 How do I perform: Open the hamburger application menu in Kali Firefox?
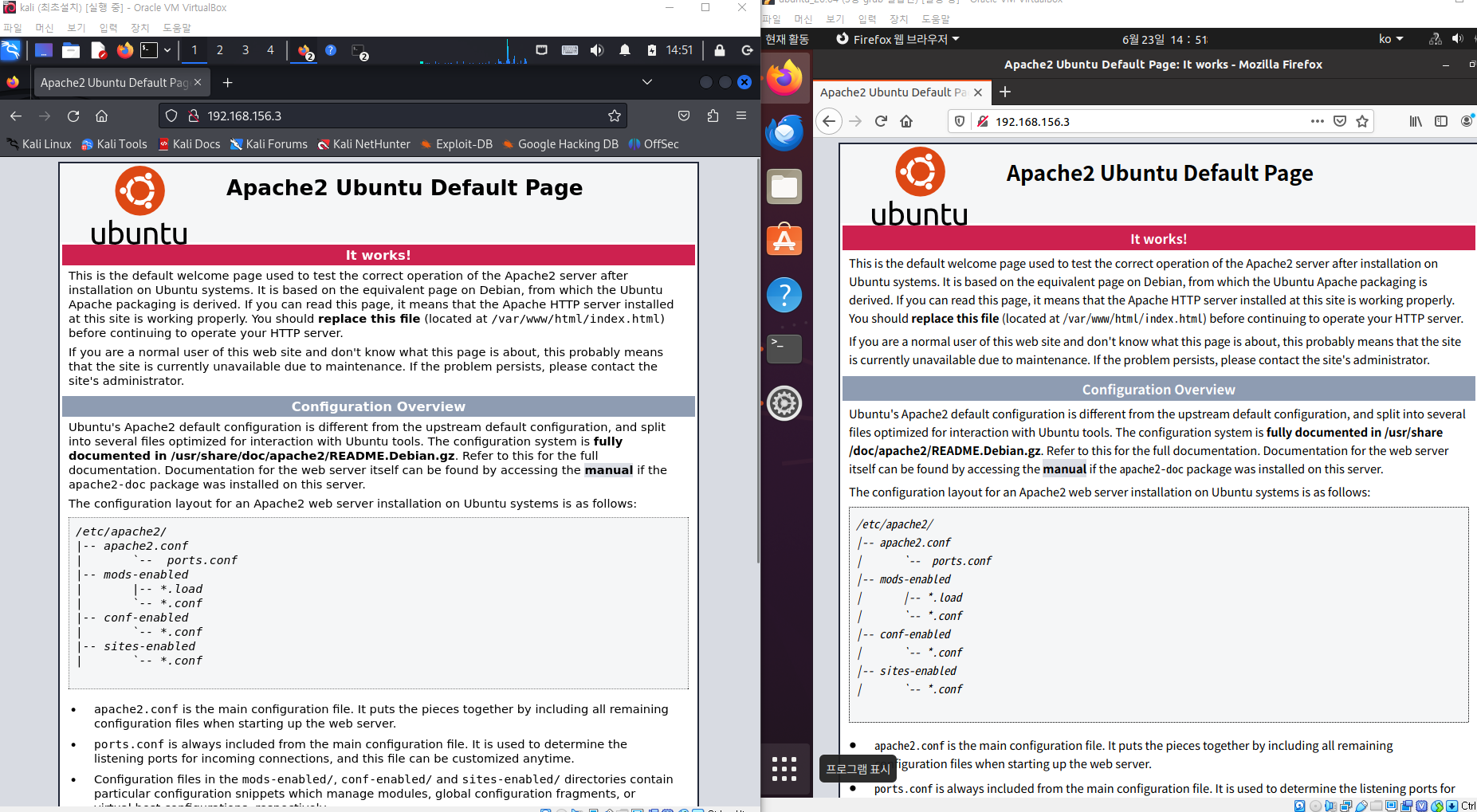click(x=741, y=116)
